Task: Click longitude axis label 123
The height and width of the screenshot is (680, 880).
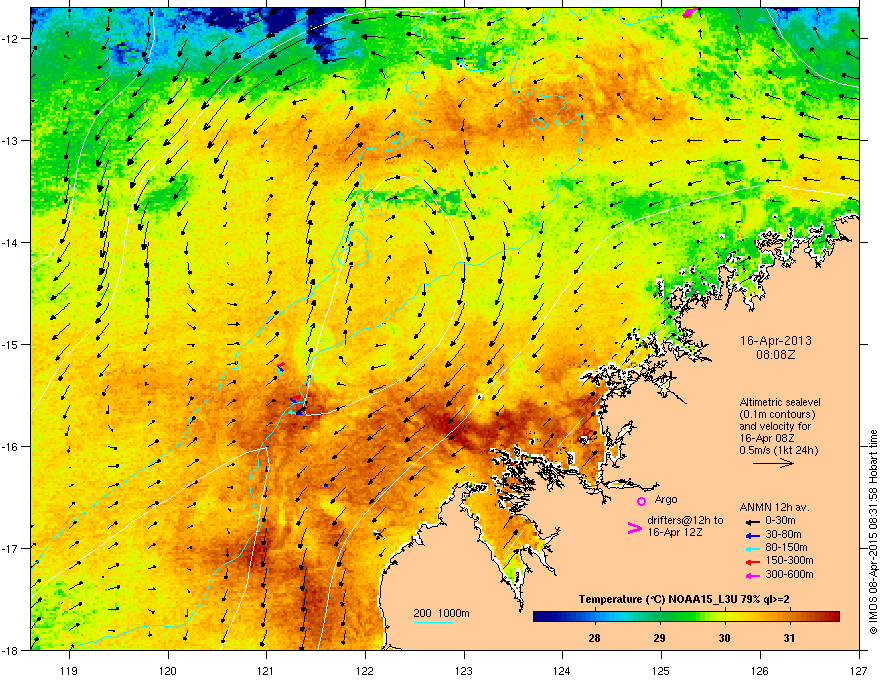Action: point(464,670)
